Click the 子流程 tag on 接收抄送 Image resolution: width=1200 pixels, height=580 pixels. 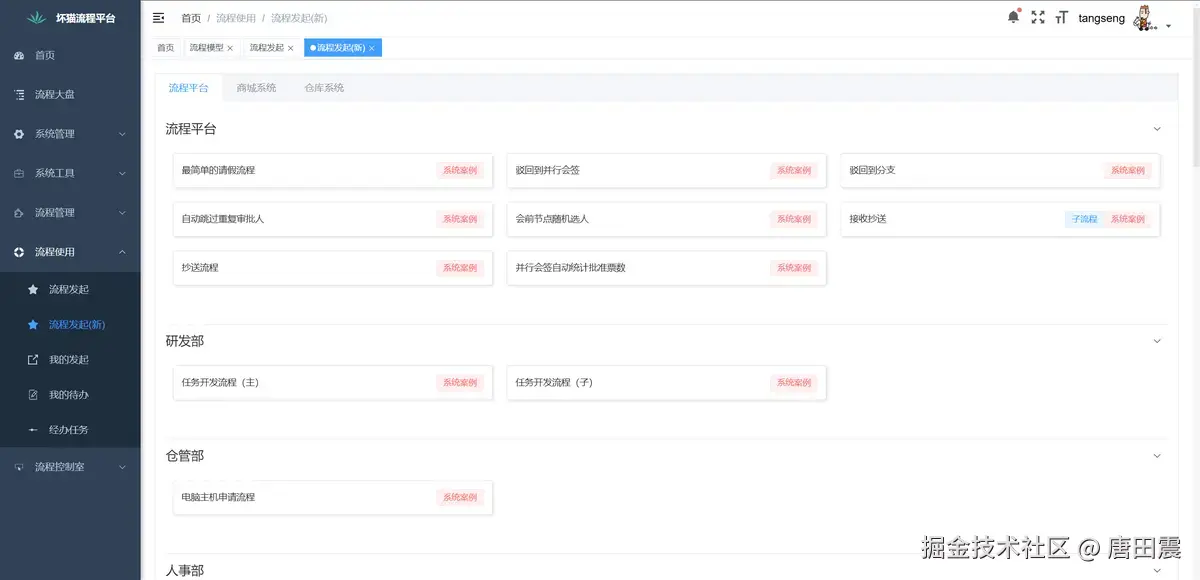coord(1084,219)
